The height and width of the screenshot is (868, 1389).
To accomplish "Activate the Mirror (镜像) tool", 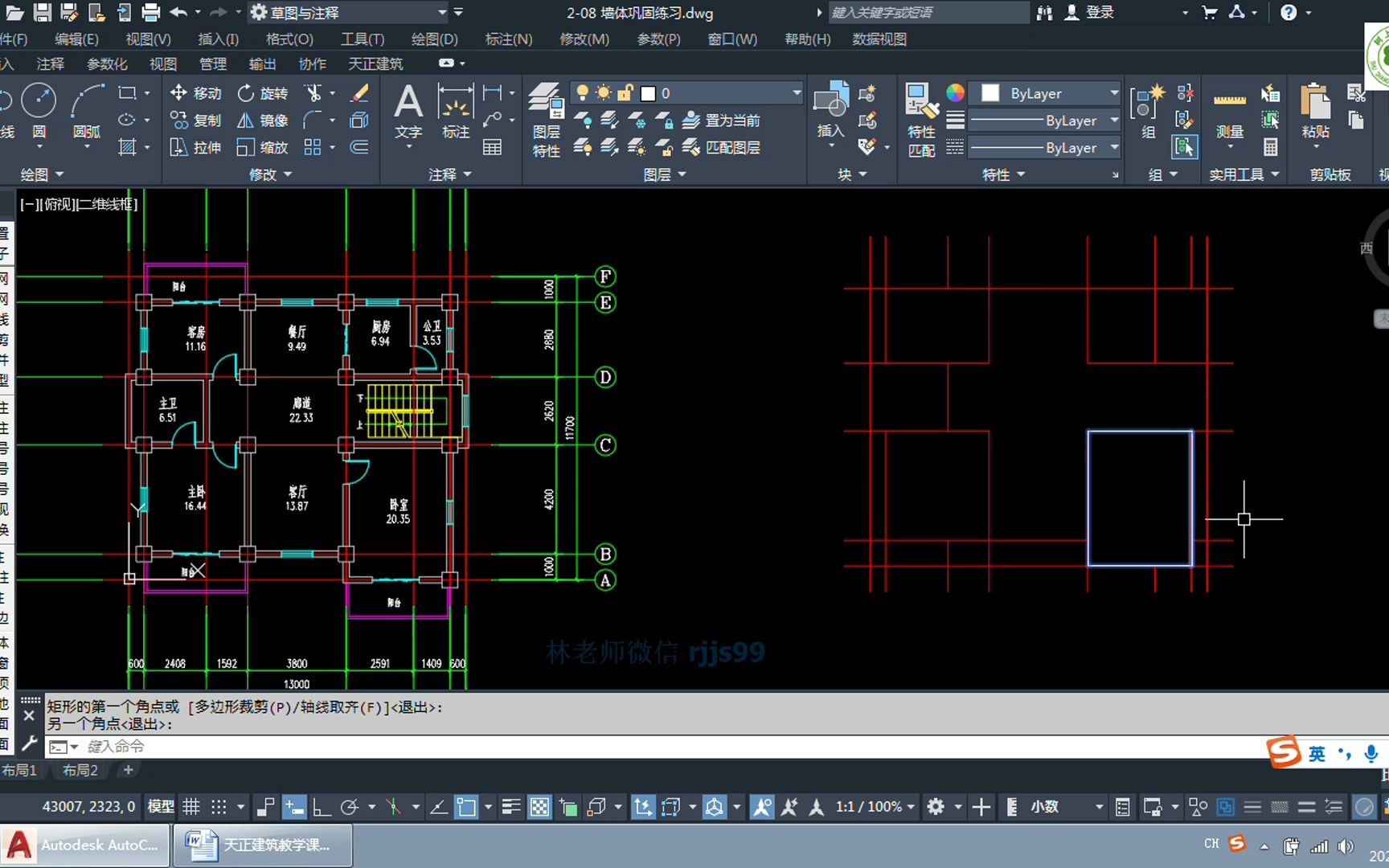I will click(x=262, y=121).
